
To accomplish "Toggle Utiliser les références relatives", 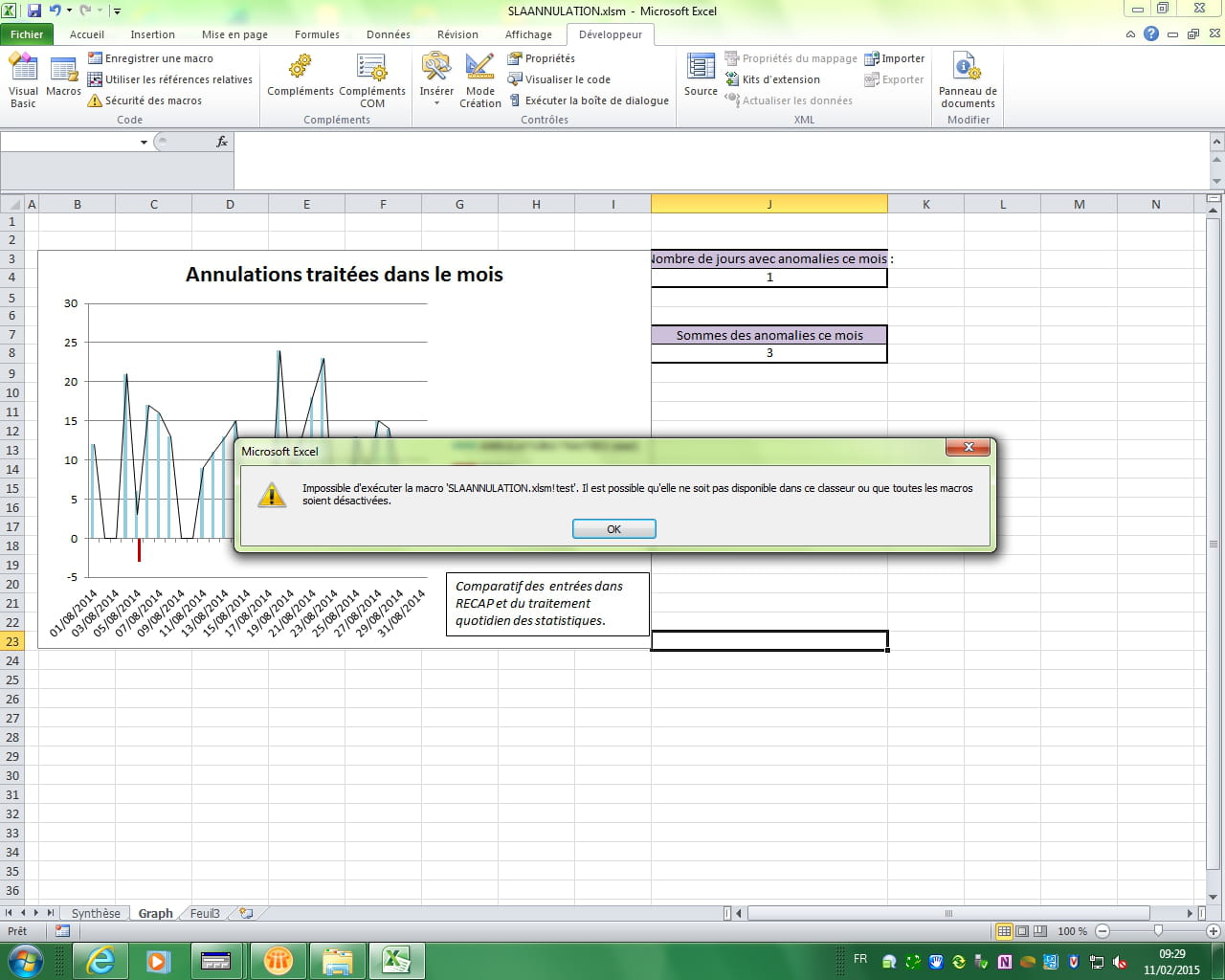I will point(169,79).
